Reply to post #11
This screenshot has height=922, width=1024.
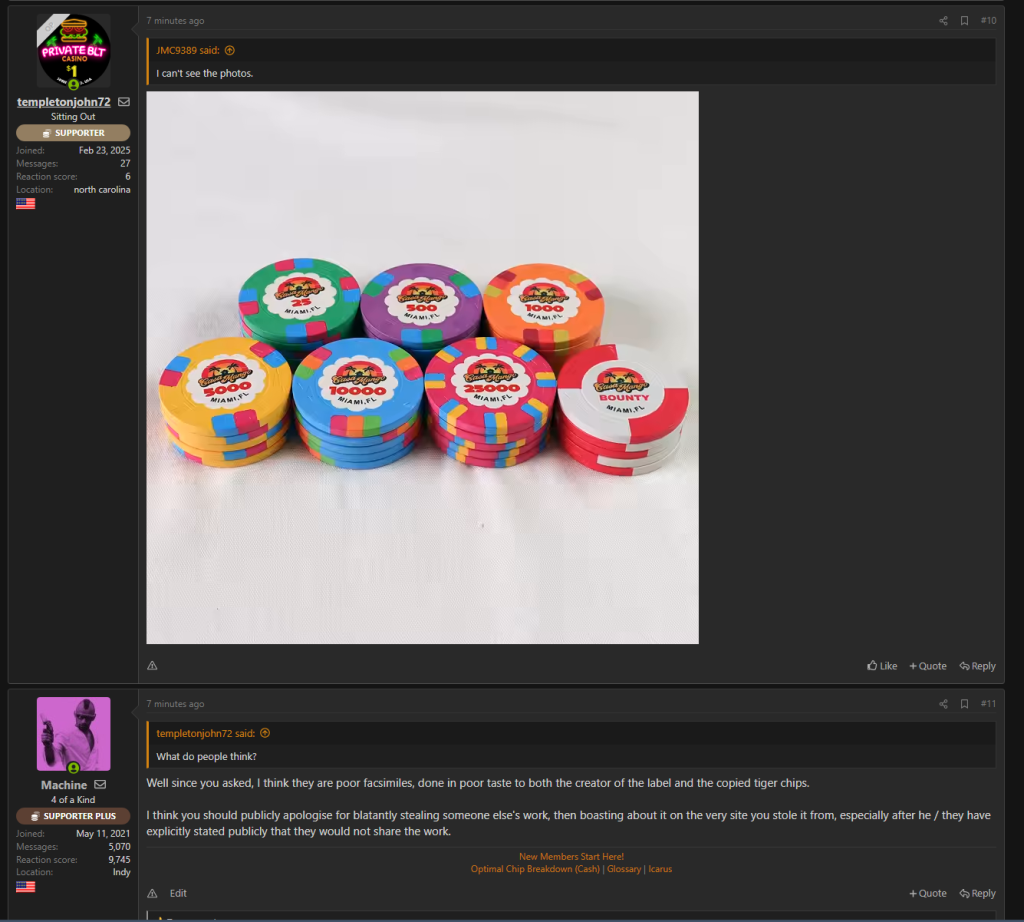click(978, 893)
